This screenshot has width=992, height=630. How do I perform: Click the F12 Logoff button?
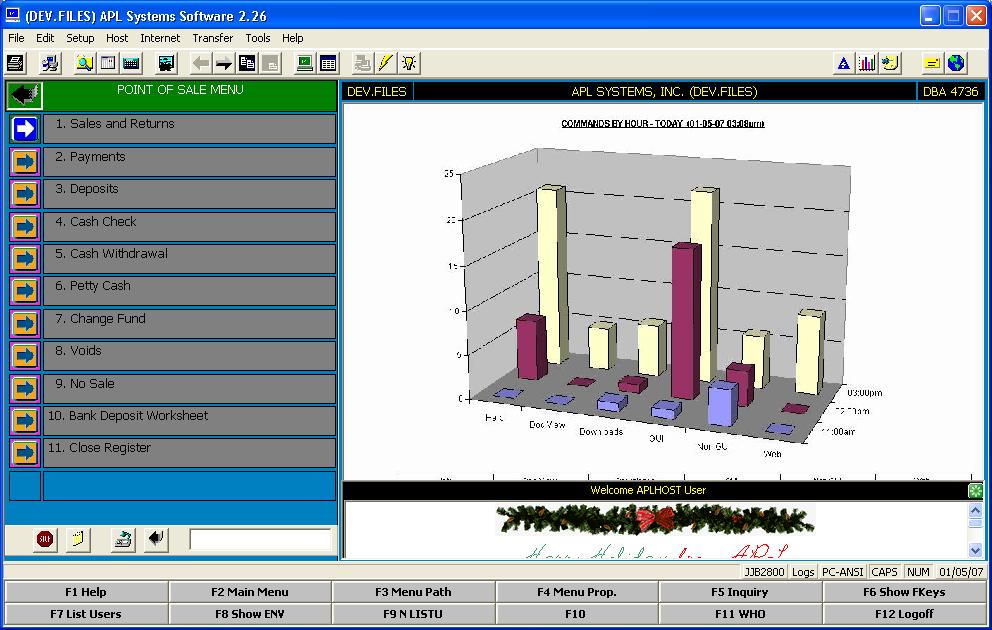click(904, 614)
